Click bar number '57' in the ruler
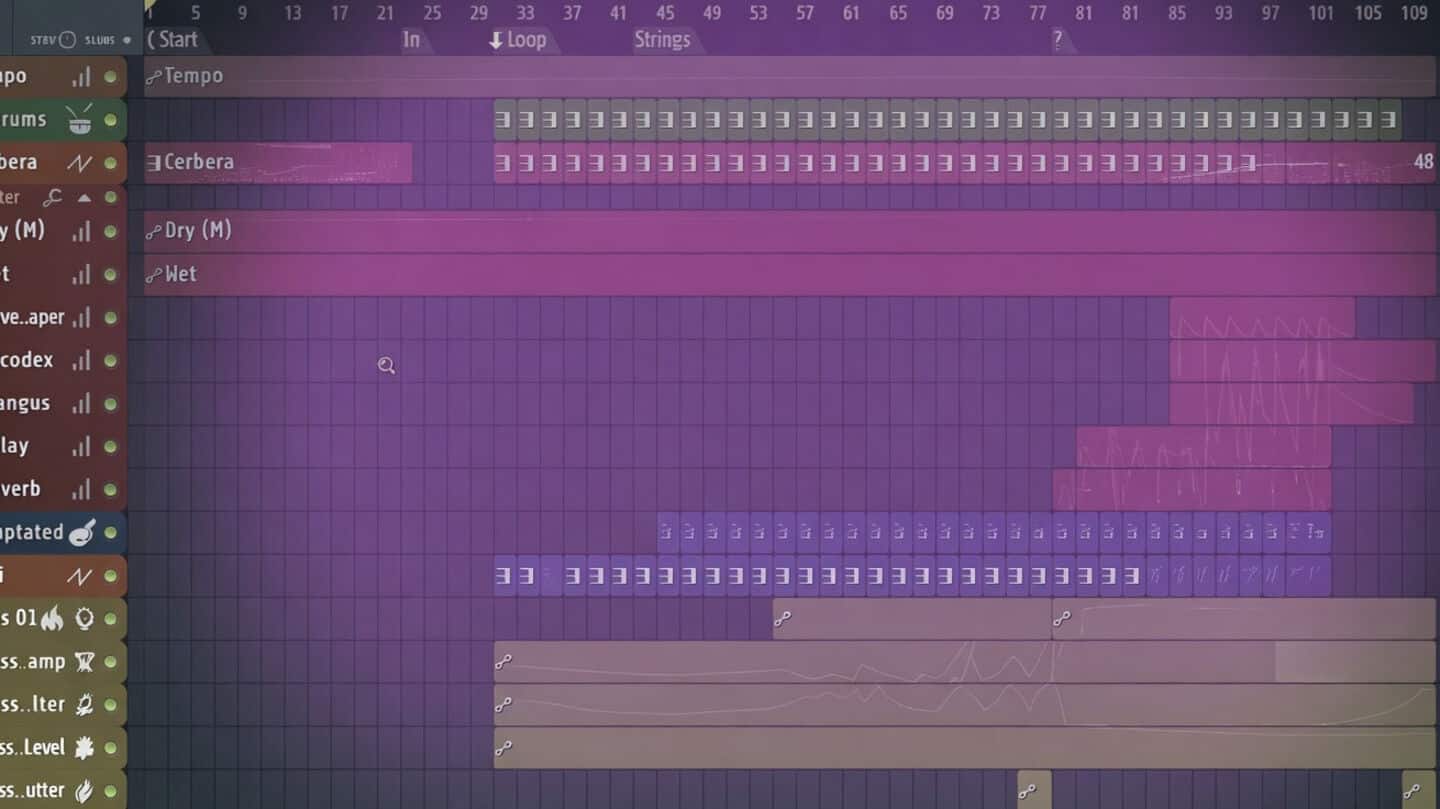 point(804,13)
